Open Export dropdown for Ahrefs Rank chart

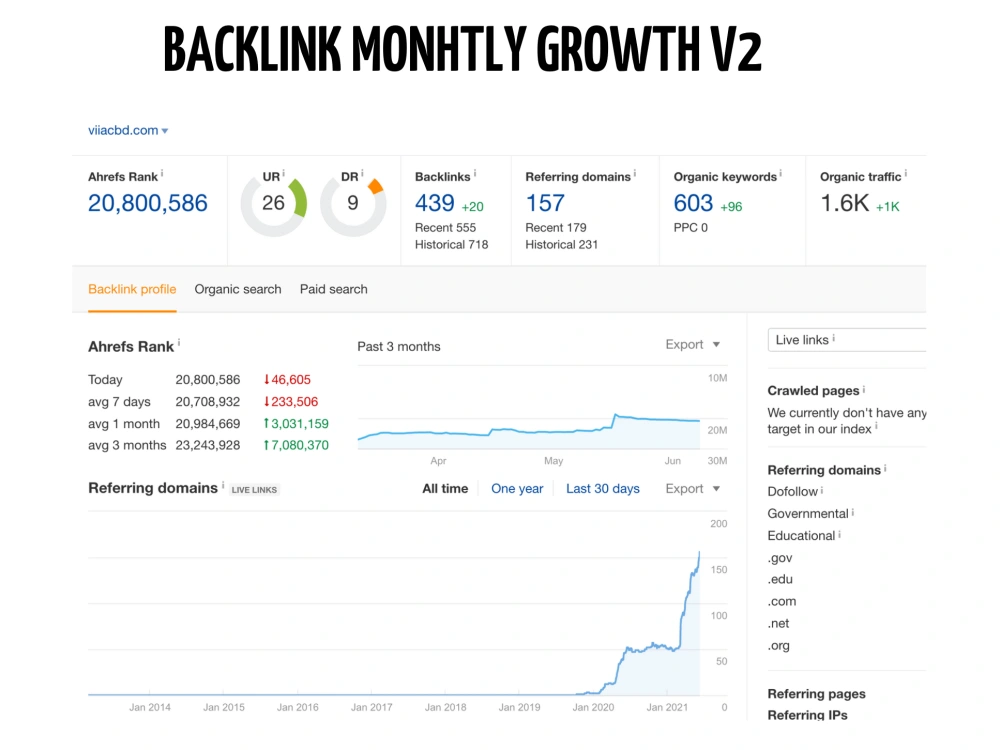pyautogui.click(x=693, y=344)
